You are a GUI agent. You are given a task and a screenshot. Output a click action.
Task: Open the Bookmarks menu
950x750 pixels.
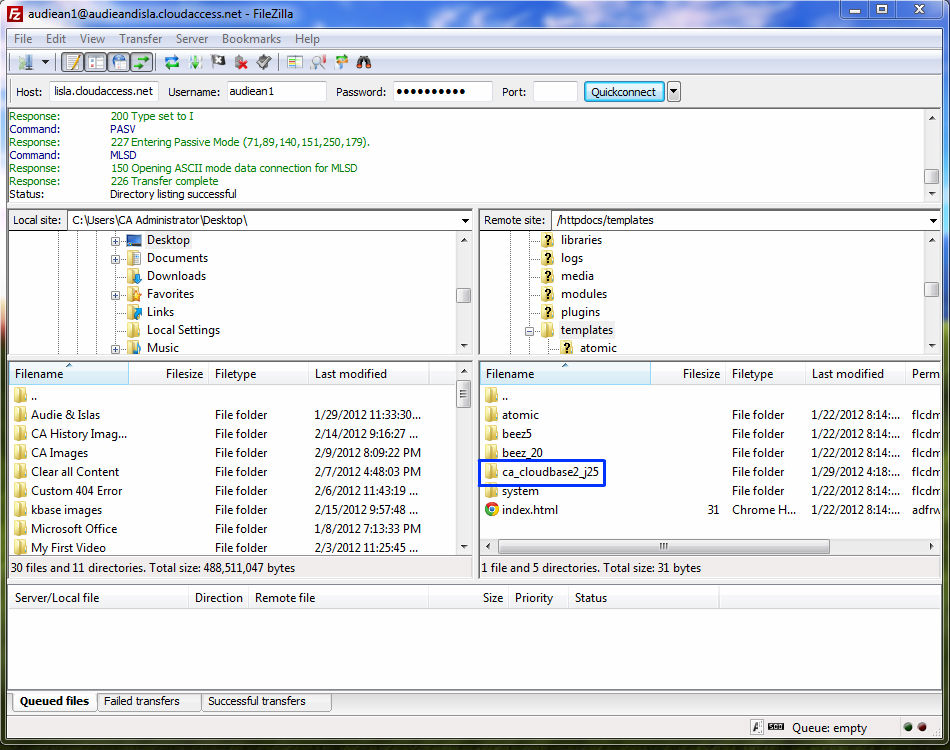click(251, 39)
